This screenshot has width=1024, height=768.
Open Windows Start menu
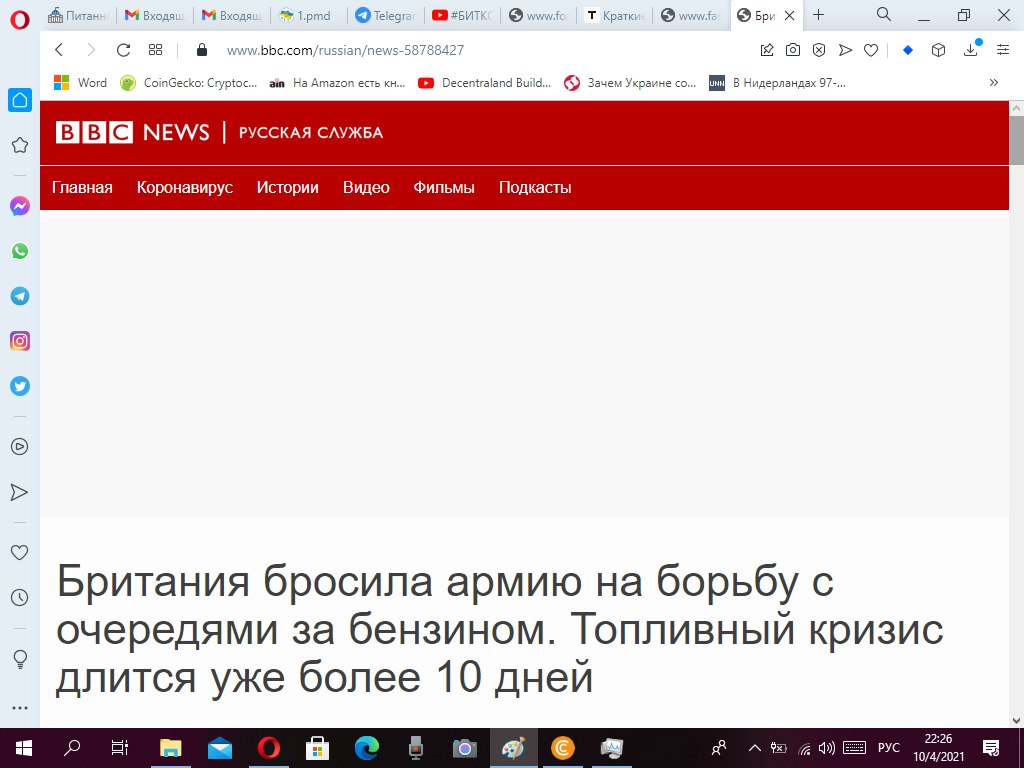coord(24,748)
